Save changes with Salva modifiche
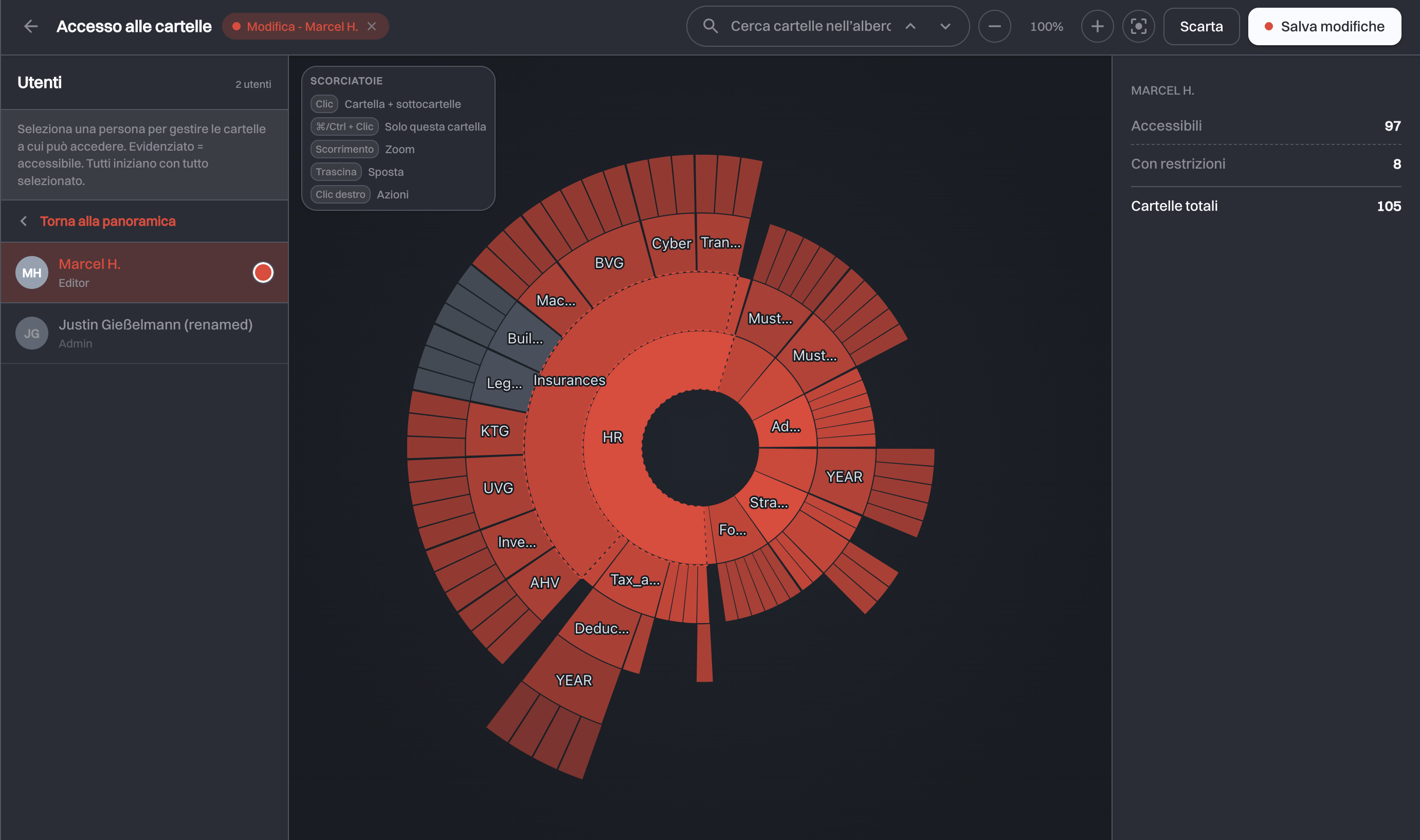This screenshot has width=1420, height=840. coord(1324,26)
